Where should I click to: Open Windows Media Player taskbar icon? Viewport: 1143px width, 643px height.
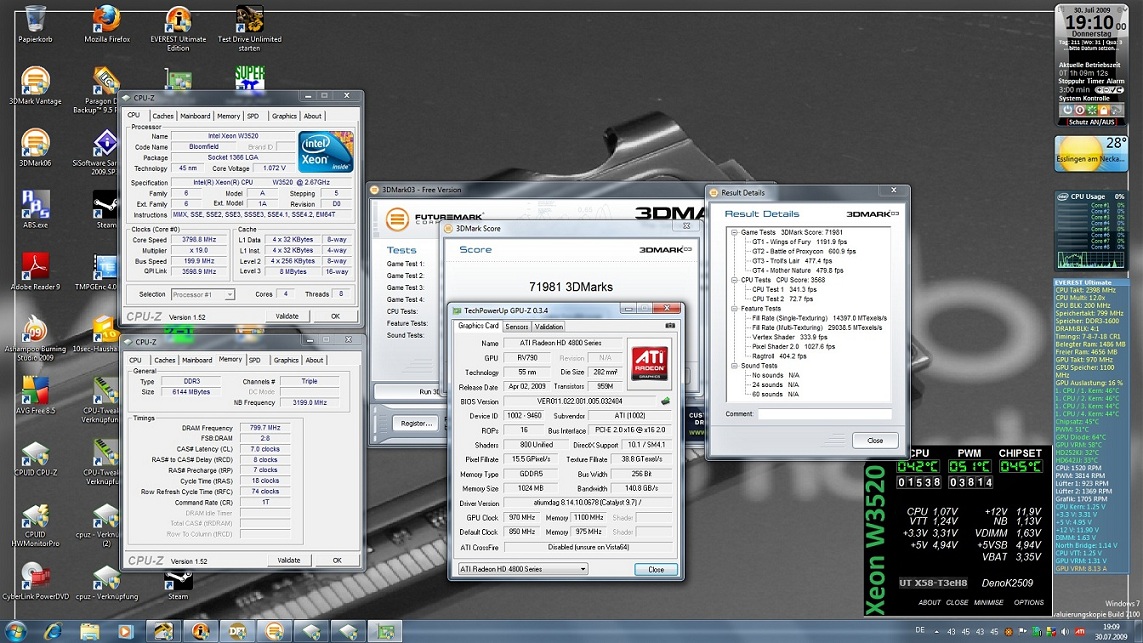125,631
